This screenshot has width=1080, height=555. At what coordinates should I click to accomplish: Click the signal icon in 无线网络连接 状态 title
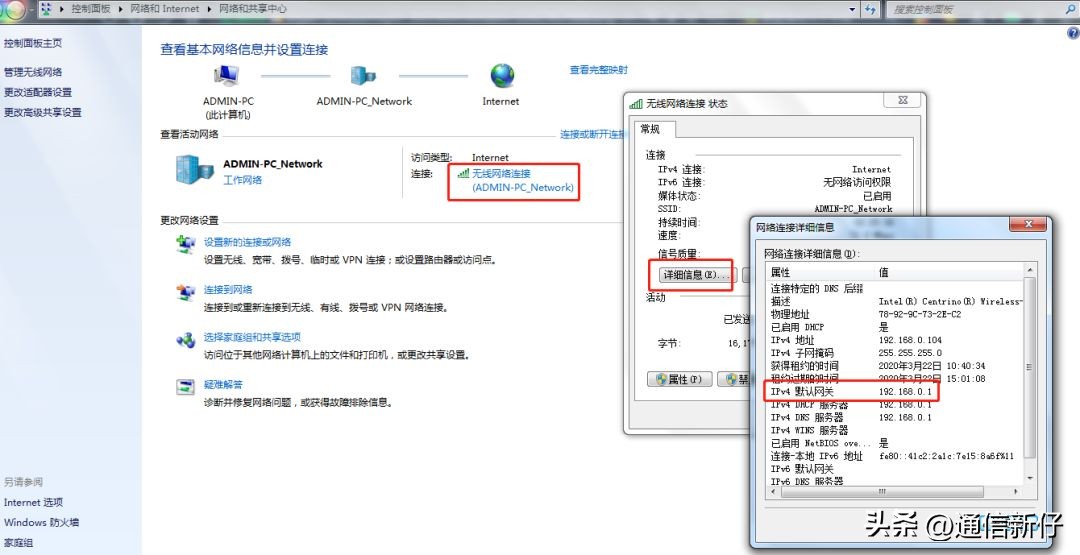point(636,103)
